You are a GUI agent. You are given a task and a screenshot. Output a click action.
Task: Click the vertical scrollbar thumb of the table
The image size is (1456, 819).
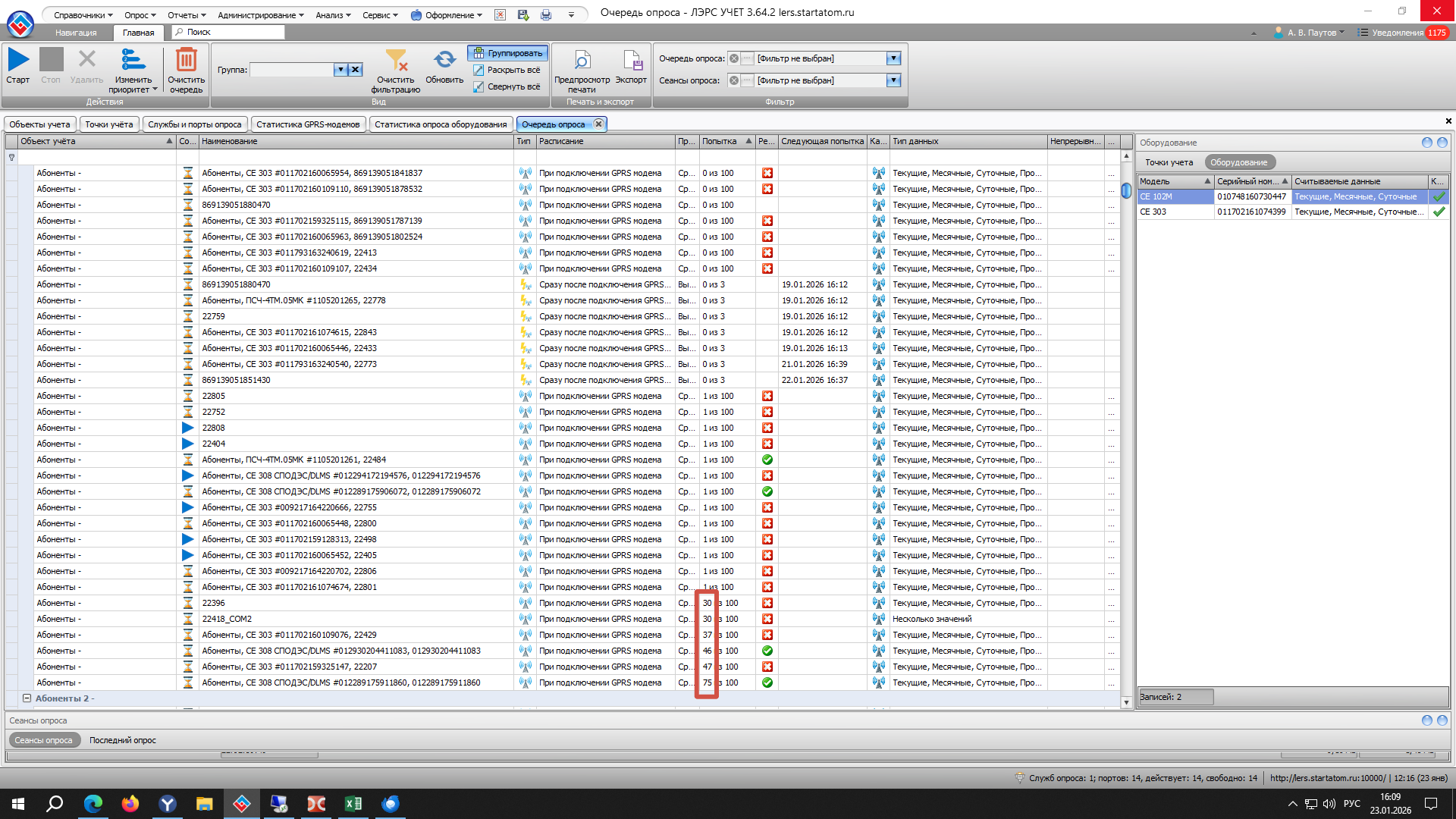pyautogui.click(x=1126, y=190)
